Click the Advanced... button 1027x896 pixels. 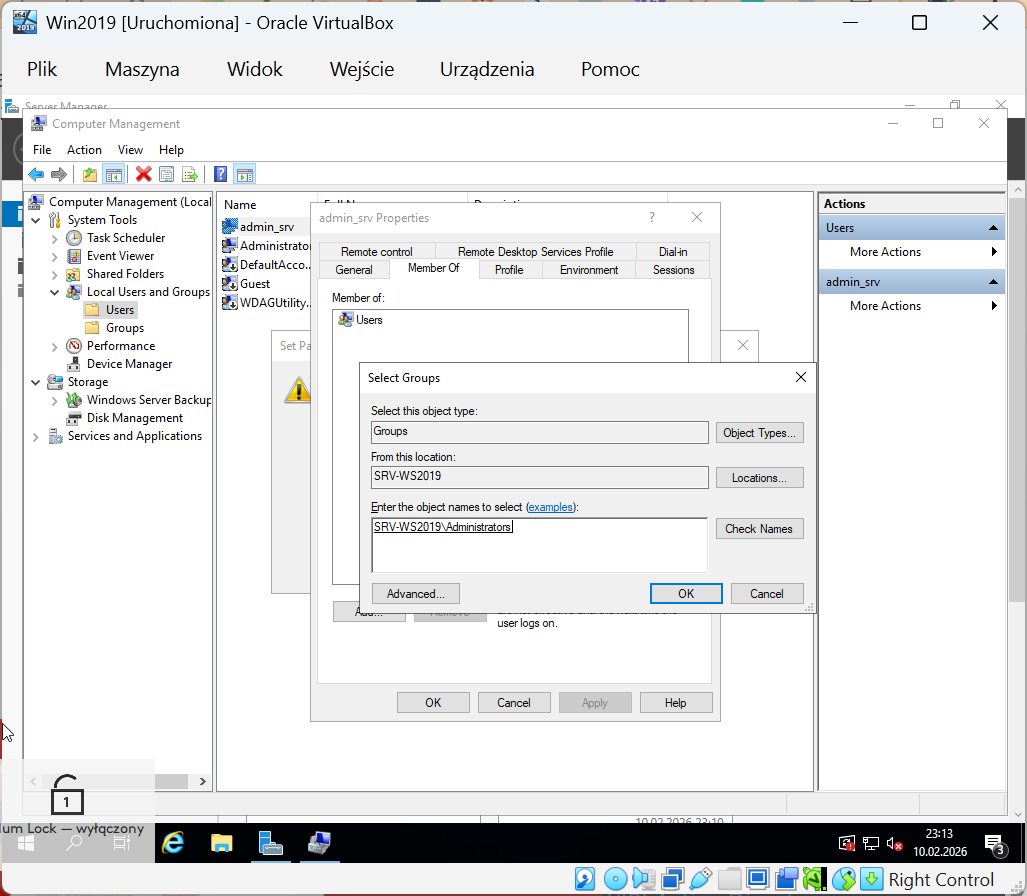pyautogui.click(x=415, y=593)
